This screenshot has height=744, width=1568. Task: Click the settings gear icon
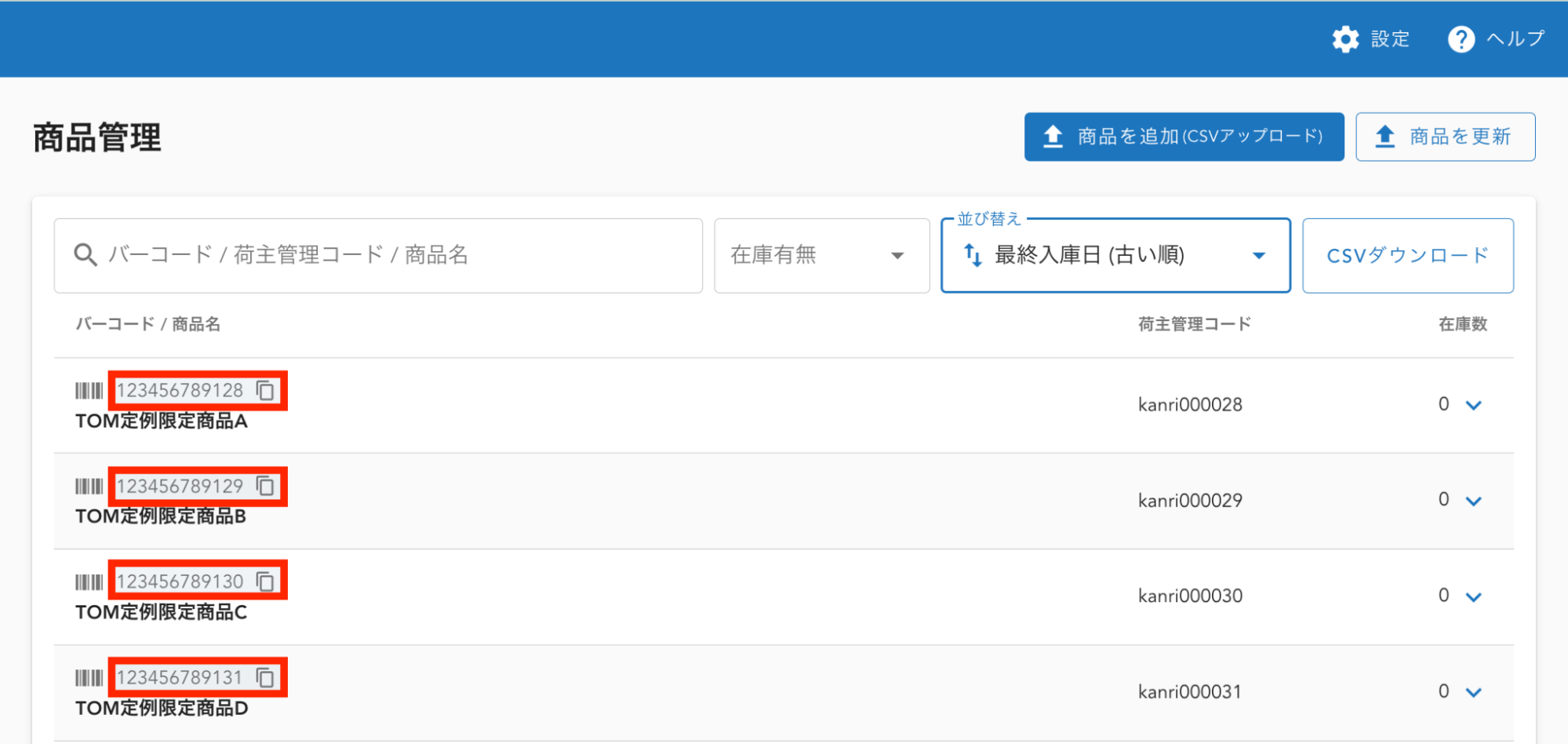click(1345, 39)
